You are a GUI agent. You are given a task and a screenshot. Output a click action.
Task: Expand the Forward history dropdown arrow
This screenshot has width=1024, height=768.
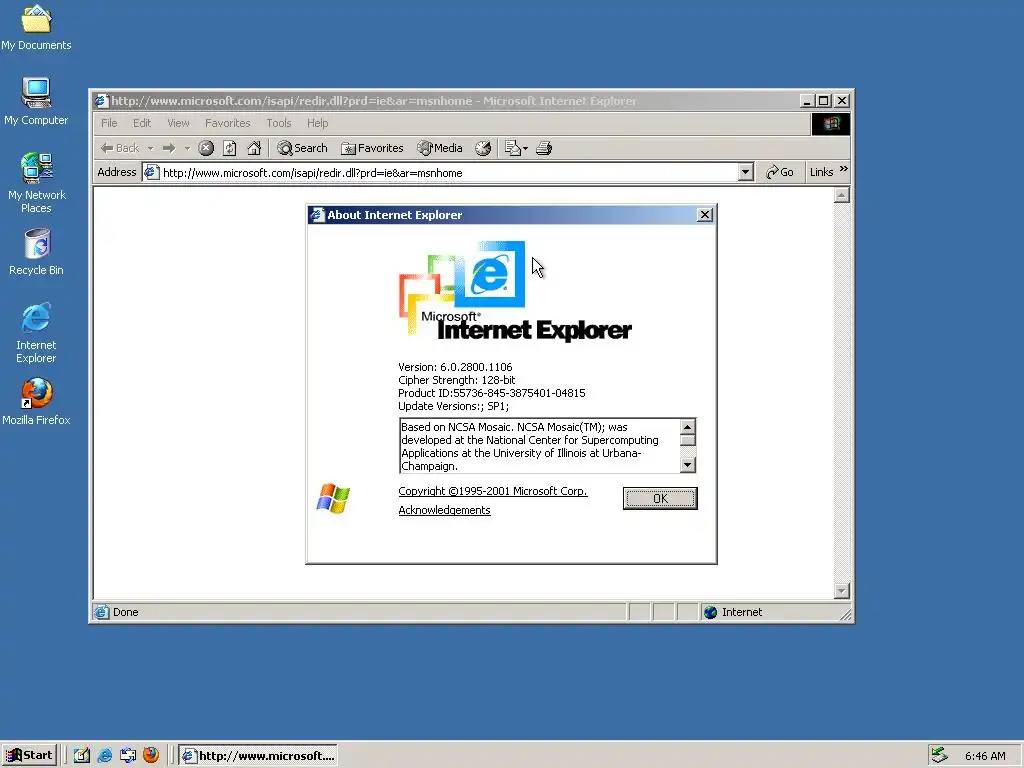(x=187, y=148)
